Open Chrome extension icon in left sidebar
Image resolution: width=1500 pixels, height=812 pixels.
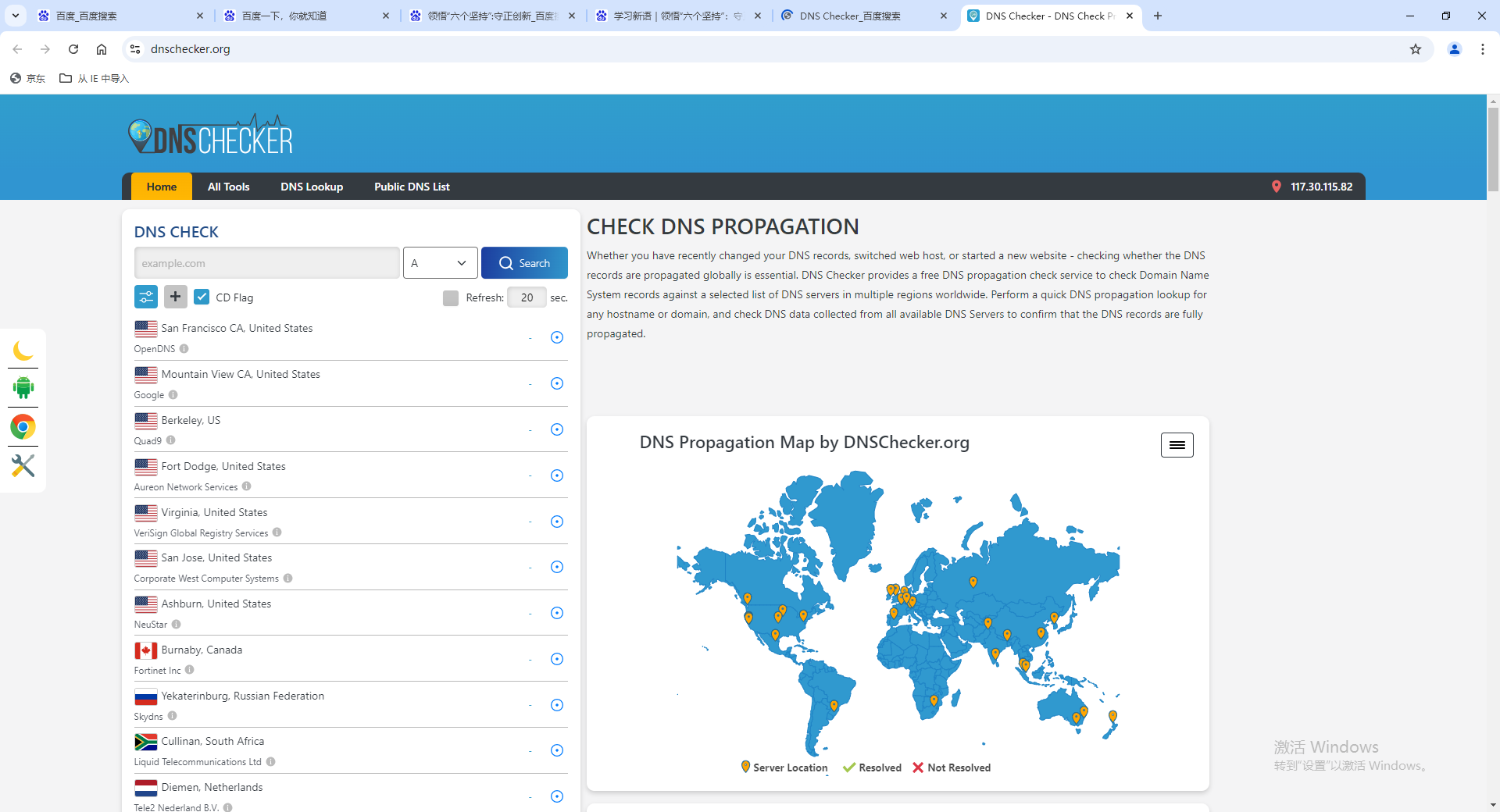pos(23,427)
